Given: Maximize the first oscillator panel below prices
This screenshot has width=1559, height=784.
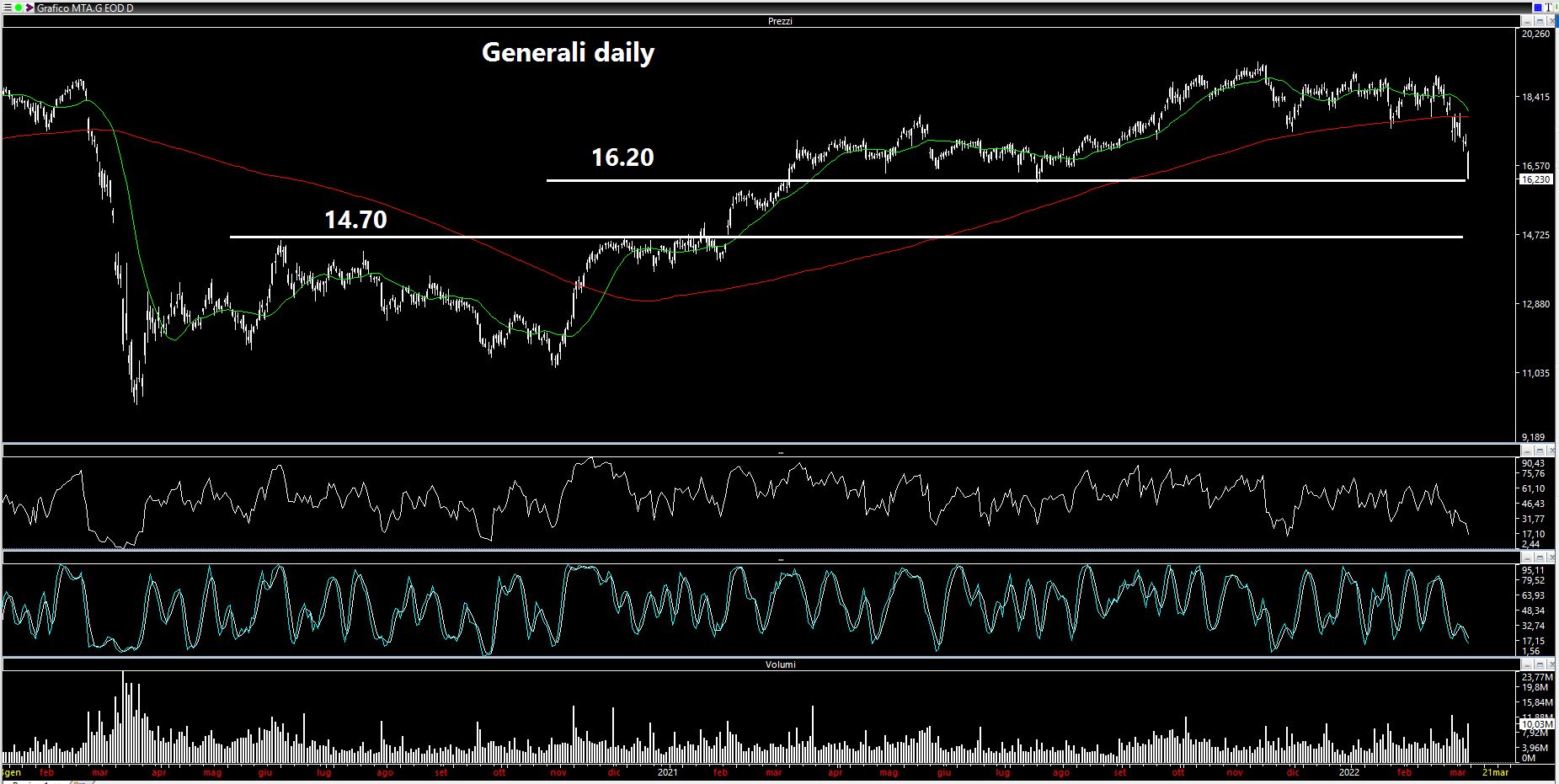Looking at the screenshot, I should pyautogui.click(x=1540, y=452).
